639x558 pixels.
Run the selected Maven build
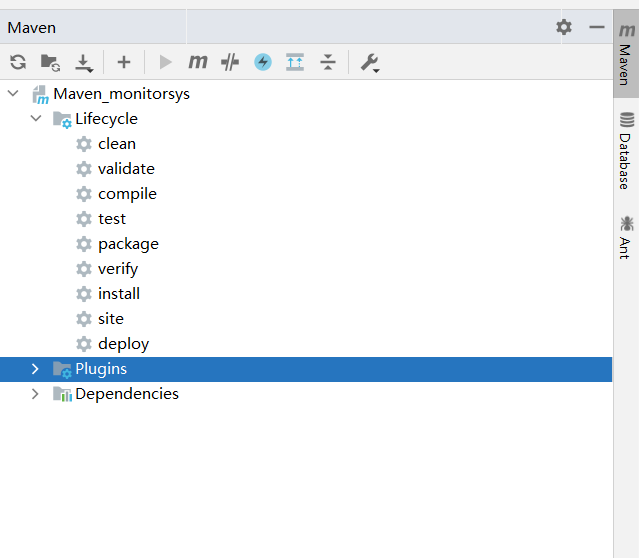[x=165, y=62]
